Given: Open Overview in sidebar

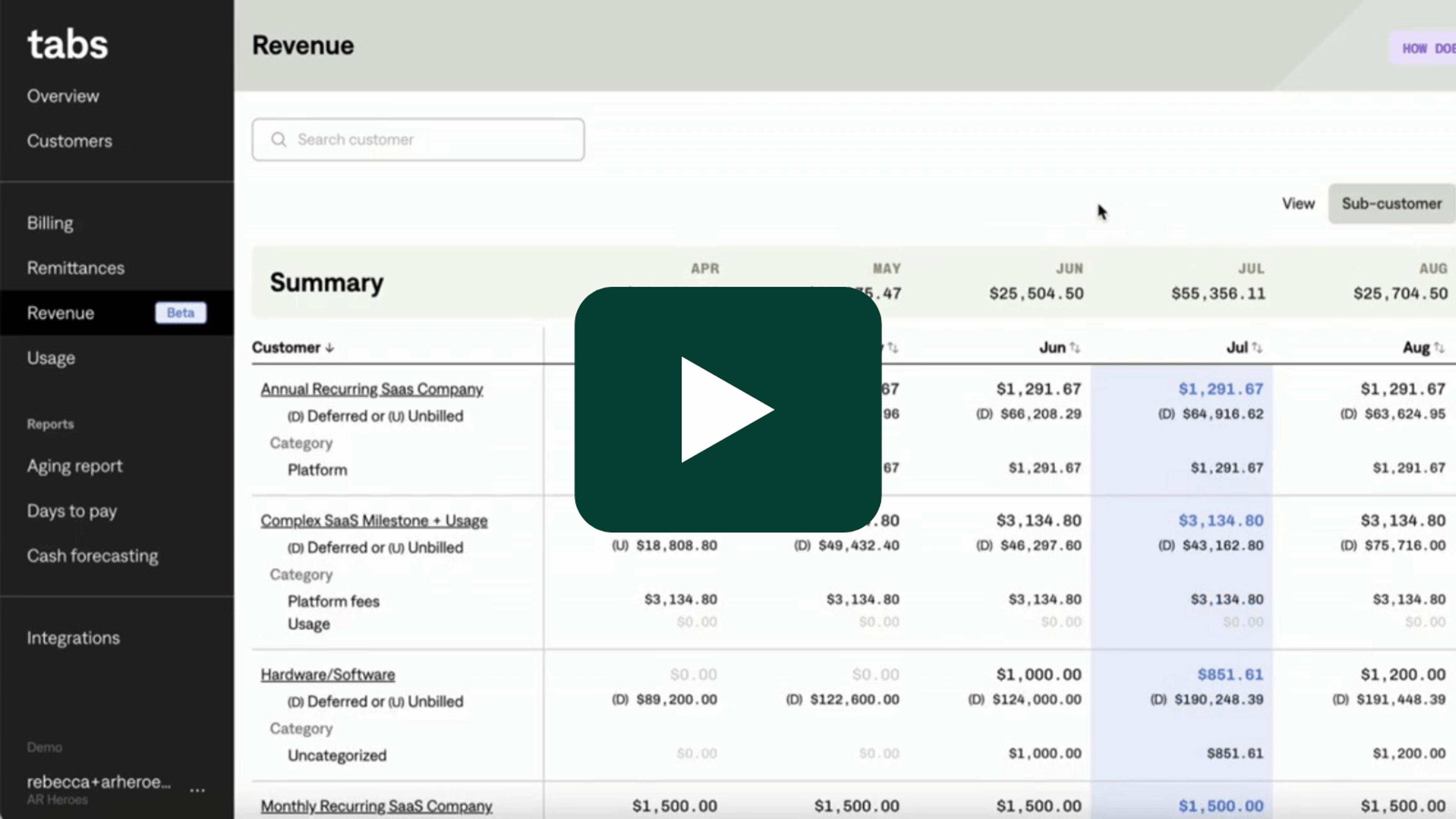Looking at the screenshot, I should pyautogui.click(x=63, y=96).
